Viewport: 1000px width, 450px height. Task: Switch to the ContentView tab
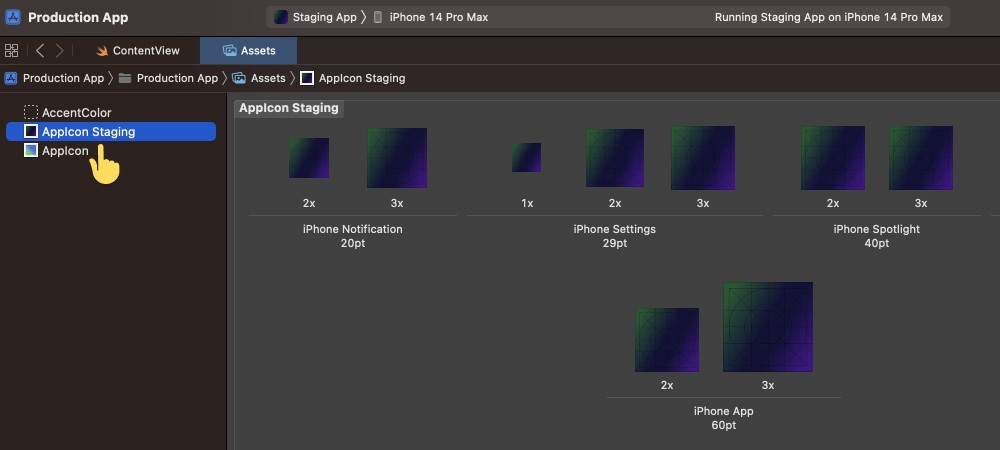point(138,50)
